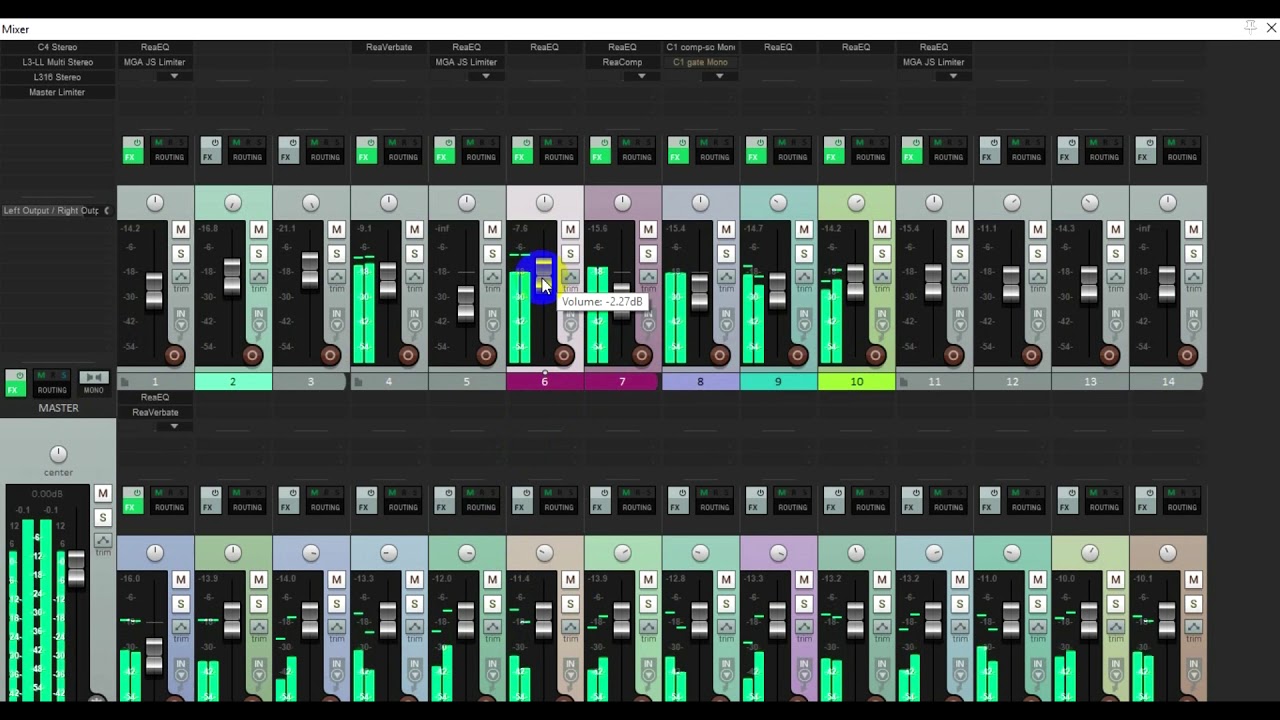Image resolution: width=1280 pixels, height=720 pixels.
Task: Arm track 1 for recording
Action: click(174, 355)
